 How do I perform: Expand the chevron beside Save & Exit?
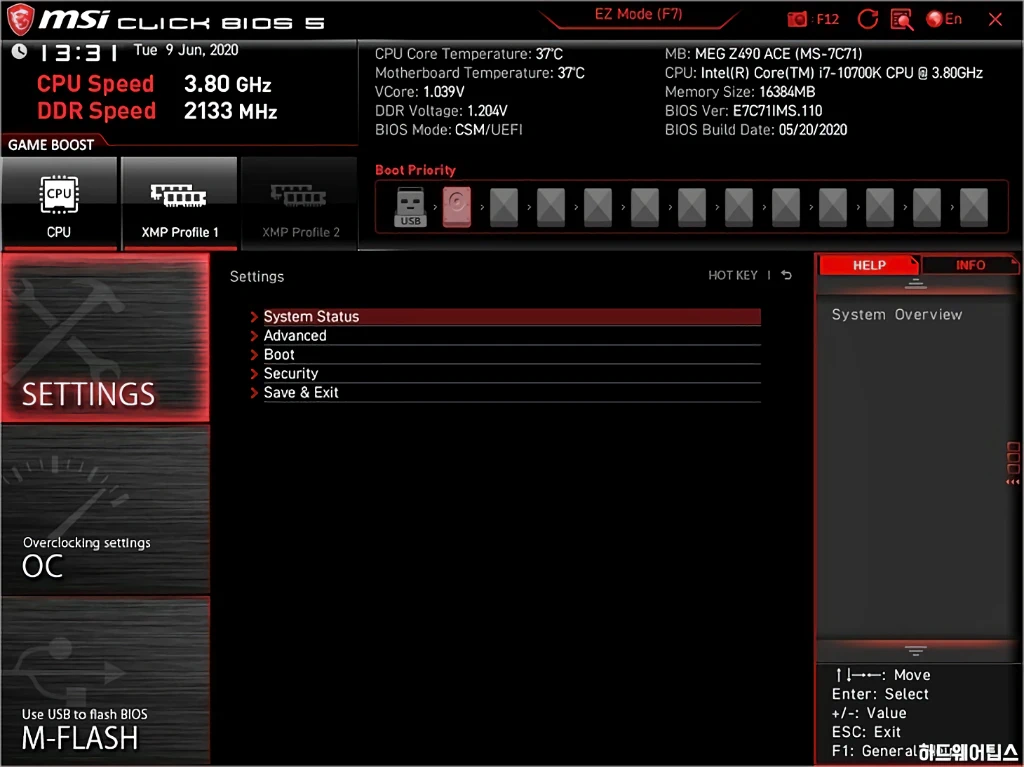point(254,393)
